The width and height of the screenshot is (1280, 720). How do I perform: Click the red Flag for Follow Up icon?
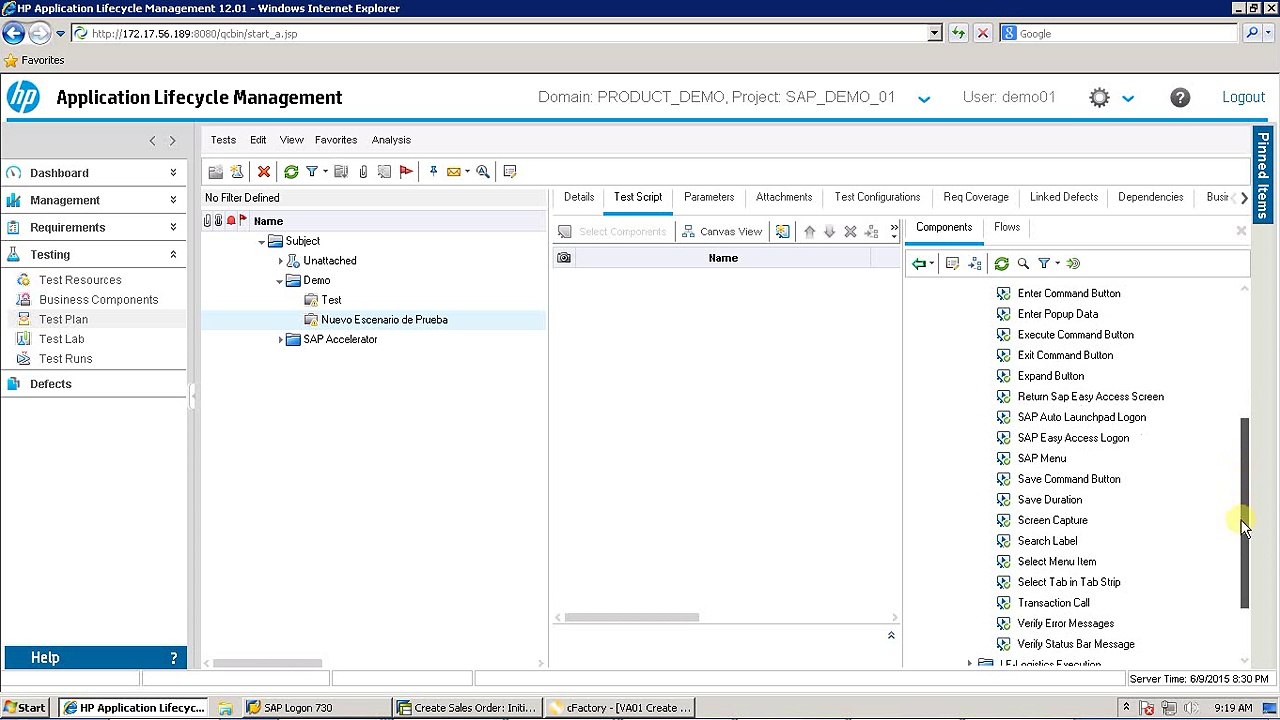(405, 172)
